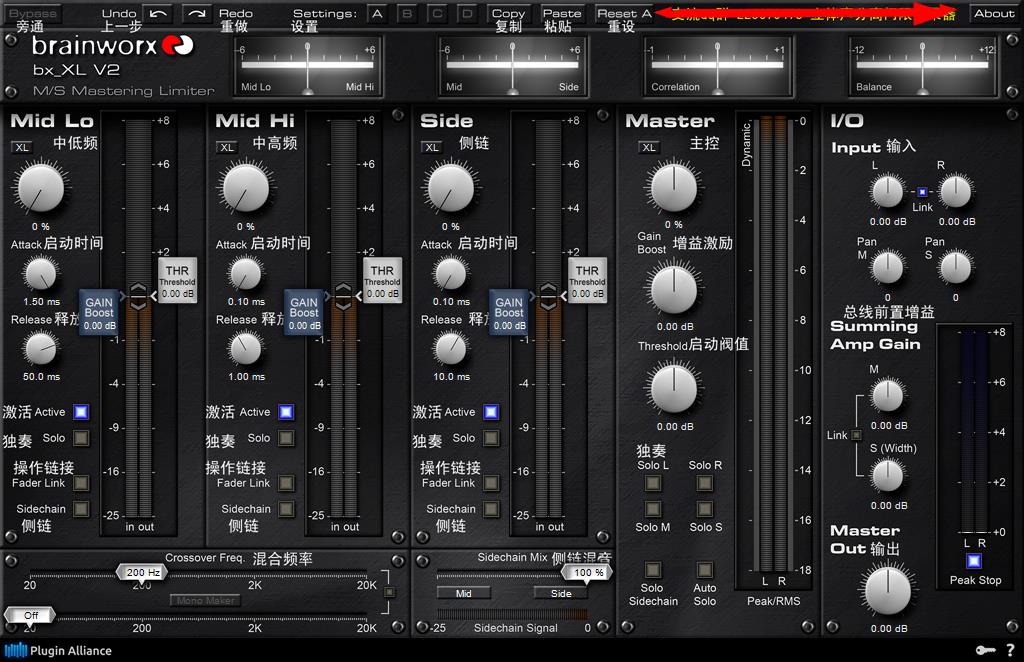1024x662 pixels.
Task: Enable Solo R in Master section
Action: [x=704, y=482]
